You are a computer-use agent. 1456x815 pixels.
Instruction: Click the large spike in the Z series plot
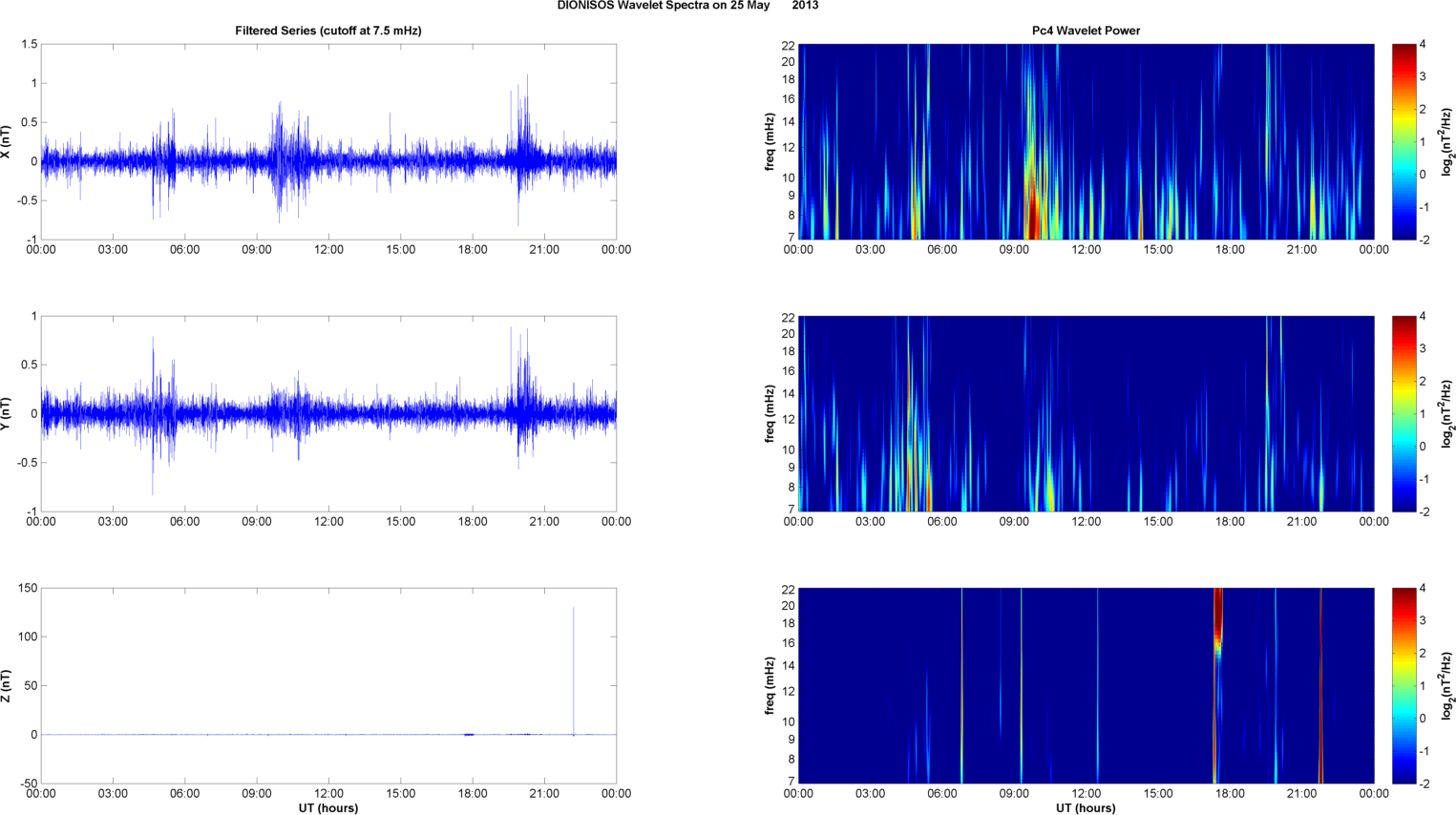[x=573, y=671]
